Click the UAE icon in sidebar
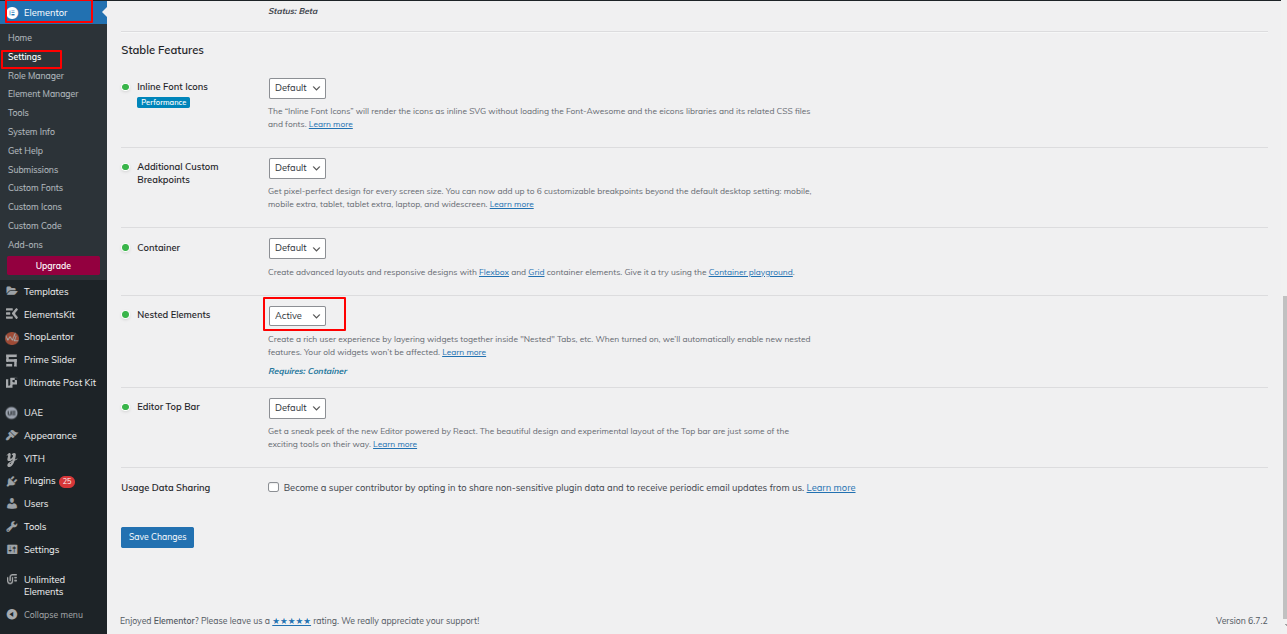This screenshot has width=1287, height=634. tap(12, 412)
